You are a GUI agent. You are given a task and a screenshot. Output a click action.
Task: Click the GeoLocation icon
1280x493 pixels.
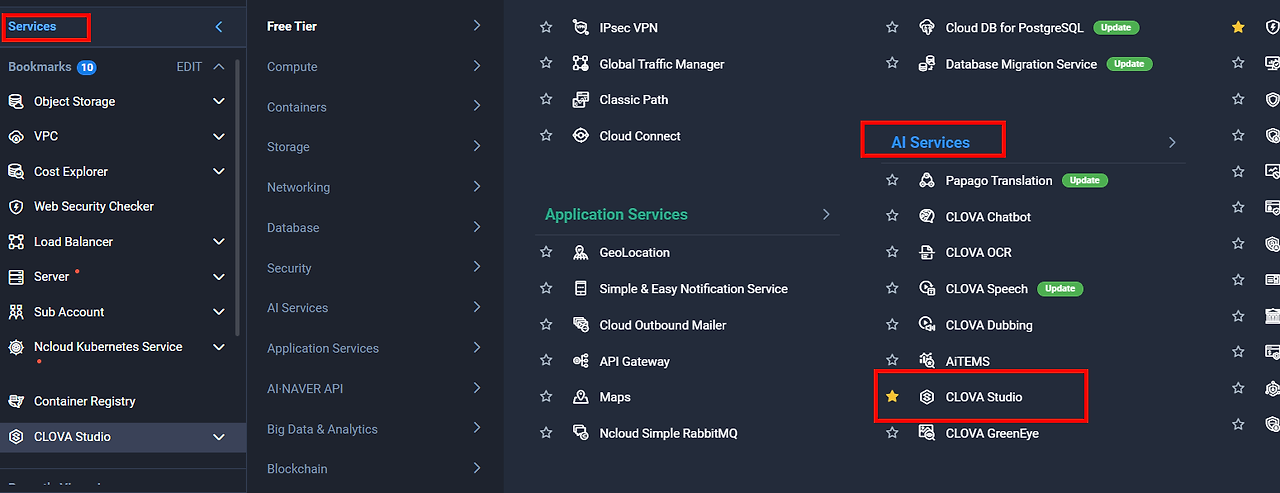coord(581,252)
